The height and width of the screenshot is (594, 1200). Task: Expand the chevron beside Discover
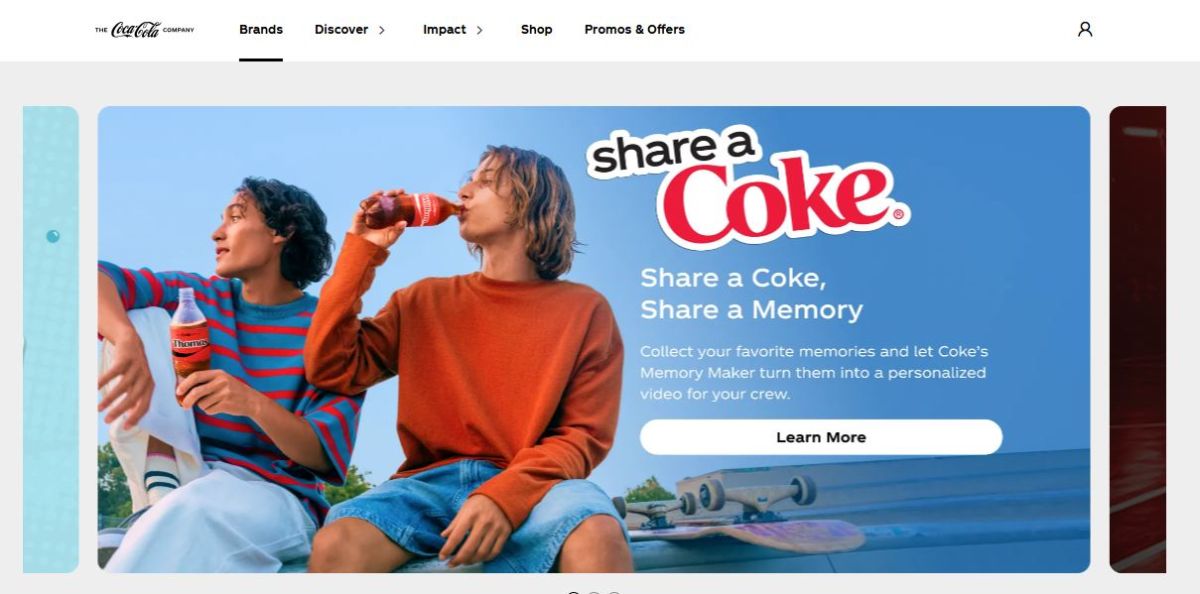point(381,30)
